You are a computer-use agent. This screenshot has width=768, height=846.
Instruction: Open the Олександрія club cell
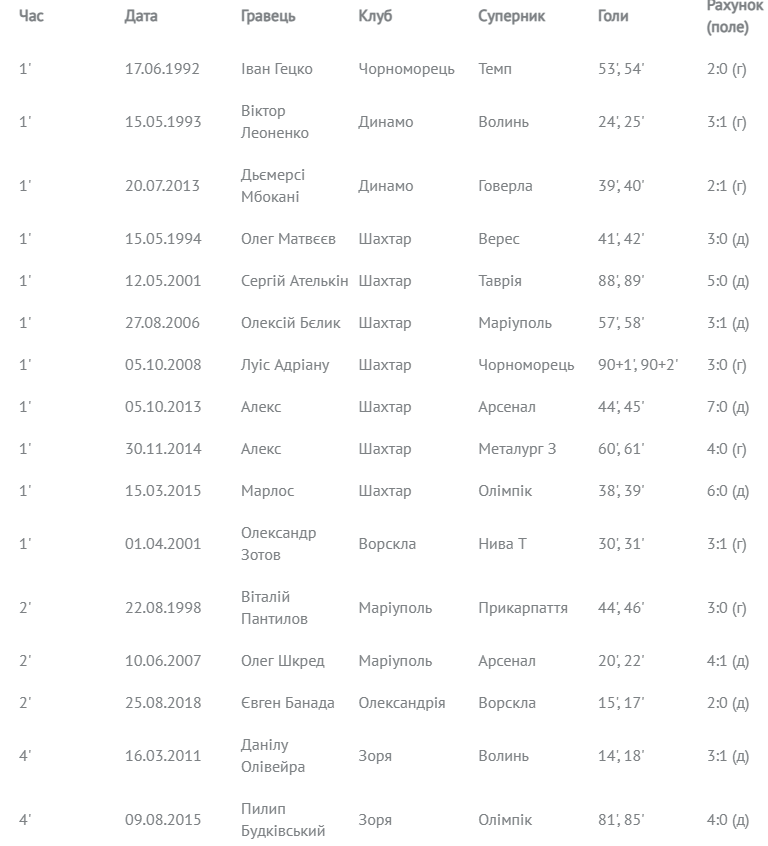(x=402, y=703)
